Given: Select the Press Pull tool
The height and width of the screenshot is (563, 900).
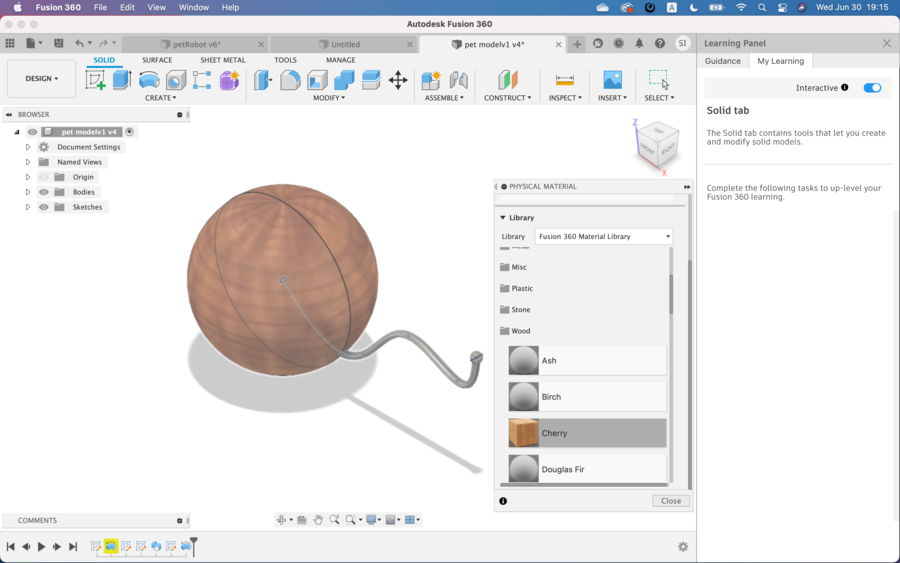Looking at the screenshot, I should [x=262, y=80].
